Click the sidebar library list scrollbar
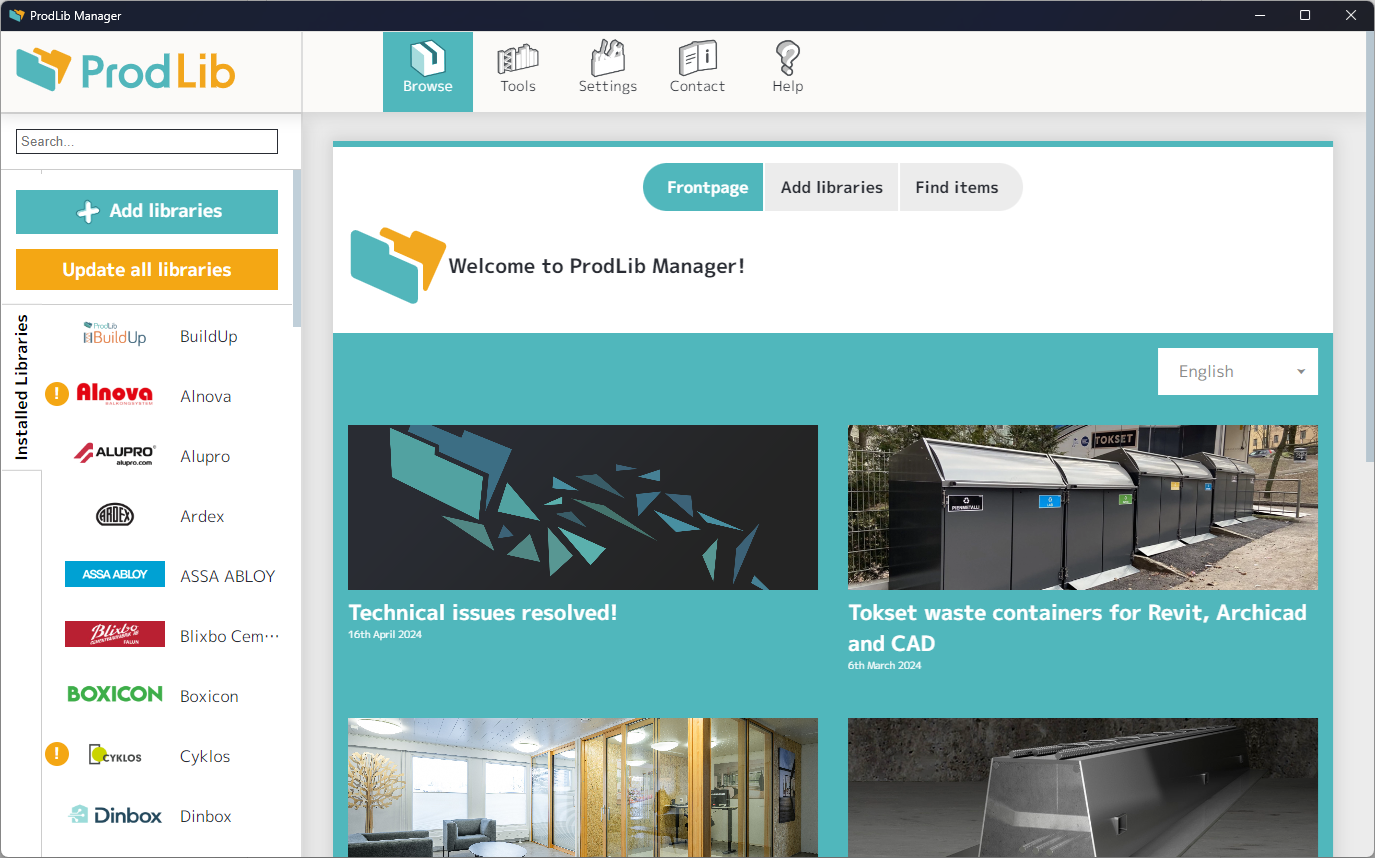Image resolution: width=1375 pixels, height=858 pixels. pyautogui.click(x=297, y=250)
